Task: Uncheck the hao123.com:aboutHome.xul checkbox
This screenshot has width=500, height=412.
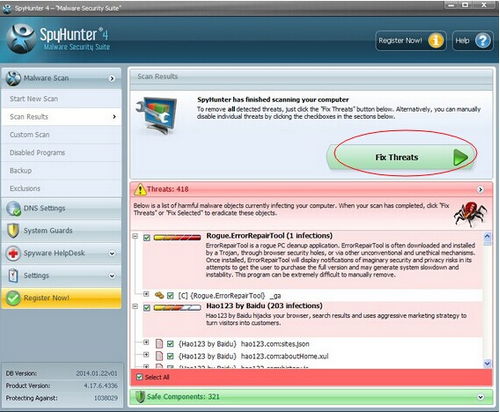Action: [x=170, y=356]
